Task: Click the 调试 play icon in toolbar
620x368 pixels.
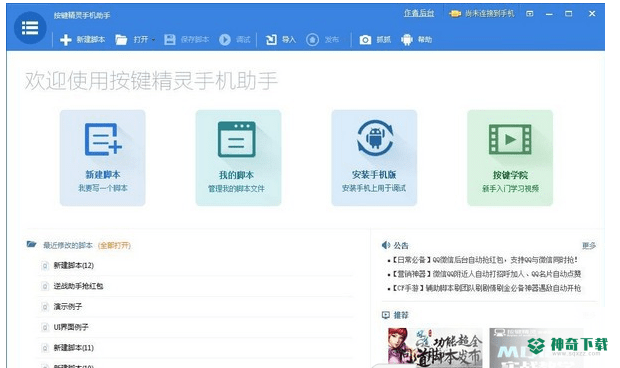Action: pos(225,40)
